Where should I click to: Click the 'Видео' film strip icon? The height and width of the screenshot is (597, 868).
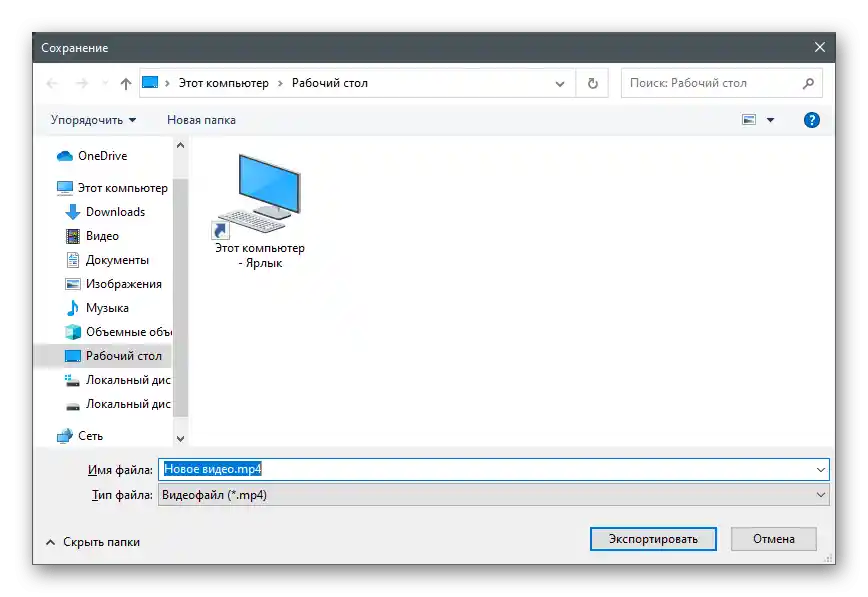click(x=73, y=236)
